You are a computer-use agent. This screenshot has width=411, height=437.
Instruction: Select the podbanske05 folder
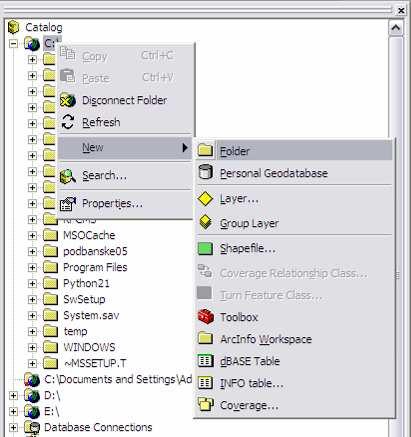(95, 251)
